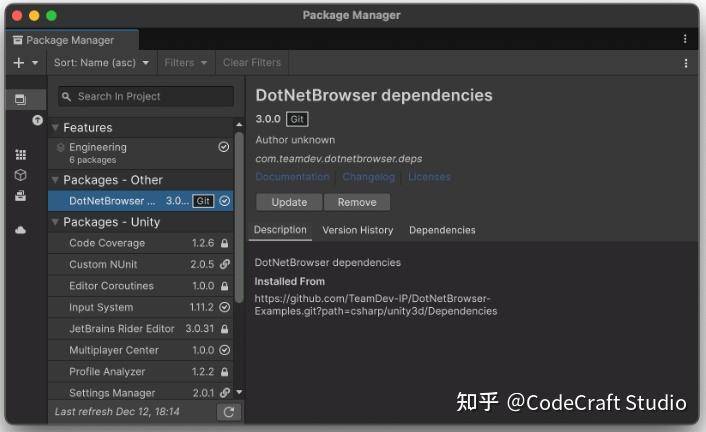Click the Editor Coroutines lock icon
The image size is (706, 432).
(224, 286)
